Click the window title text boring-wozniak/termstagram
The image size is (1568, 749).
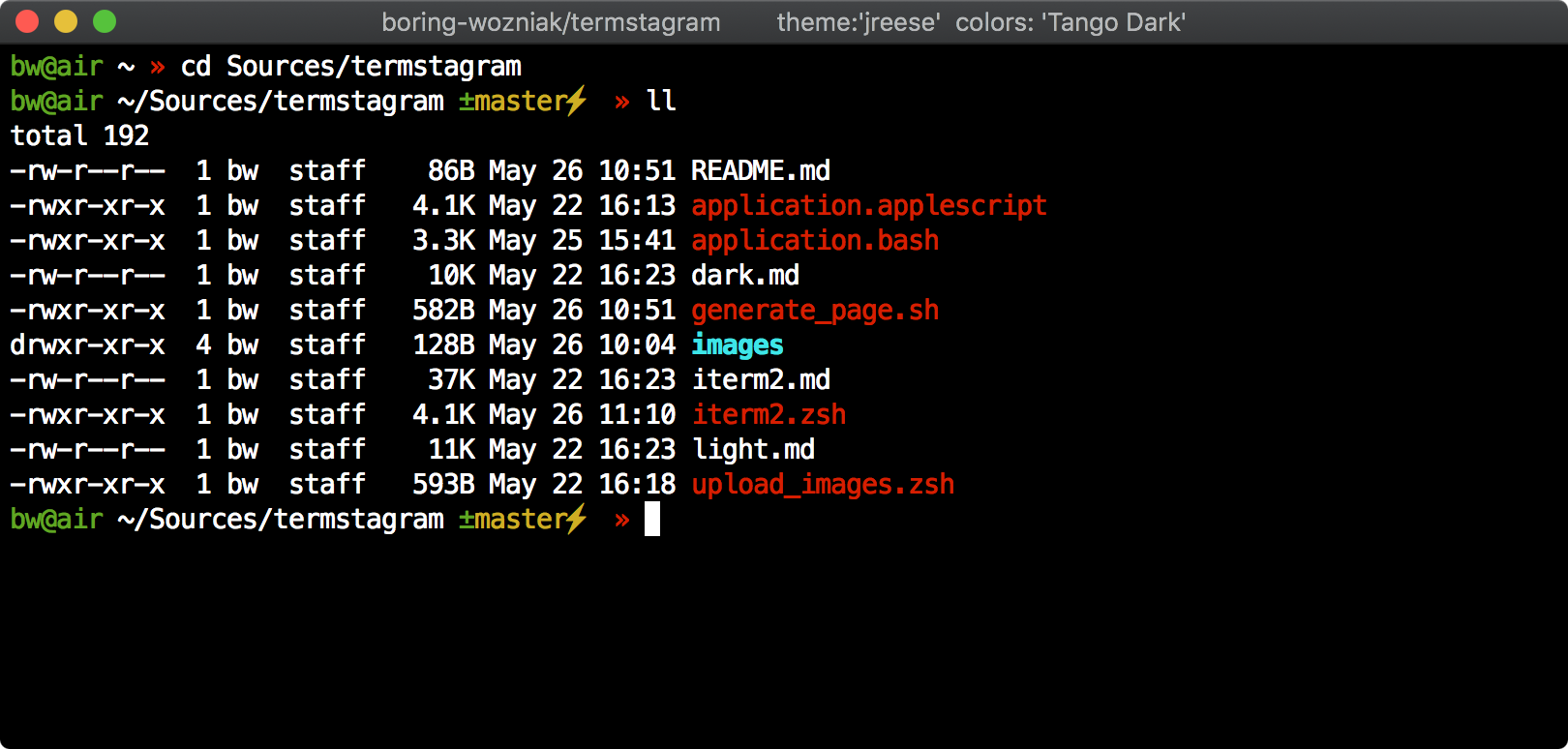551,22
